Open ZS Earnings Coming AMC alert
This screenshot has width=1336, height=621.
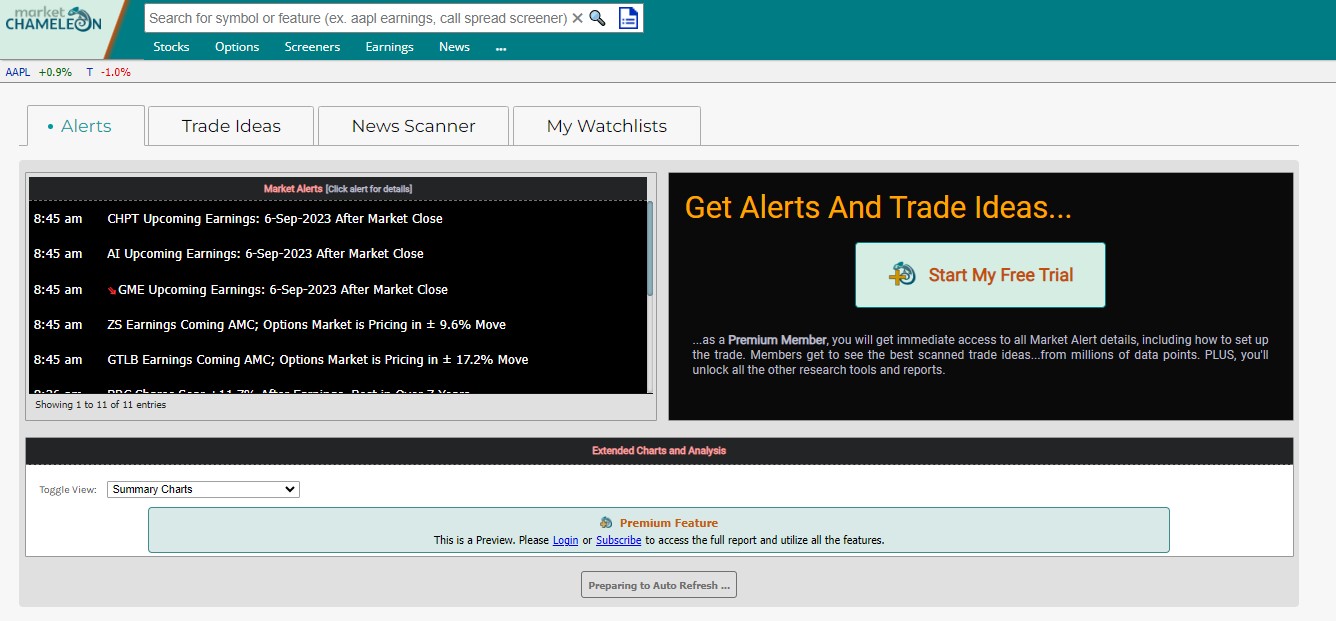click(x=306, y=324)
